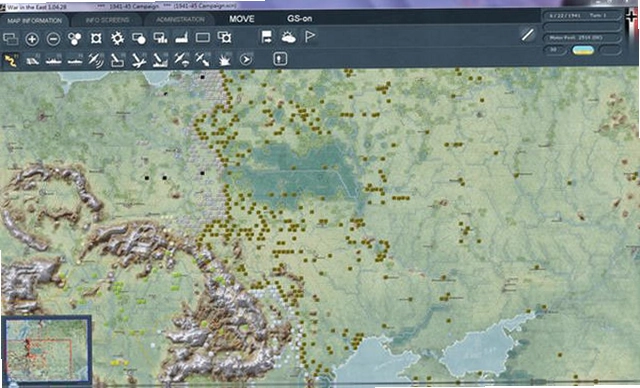
Task: Show weather with the sun and cloud icon
Action: 288,37
